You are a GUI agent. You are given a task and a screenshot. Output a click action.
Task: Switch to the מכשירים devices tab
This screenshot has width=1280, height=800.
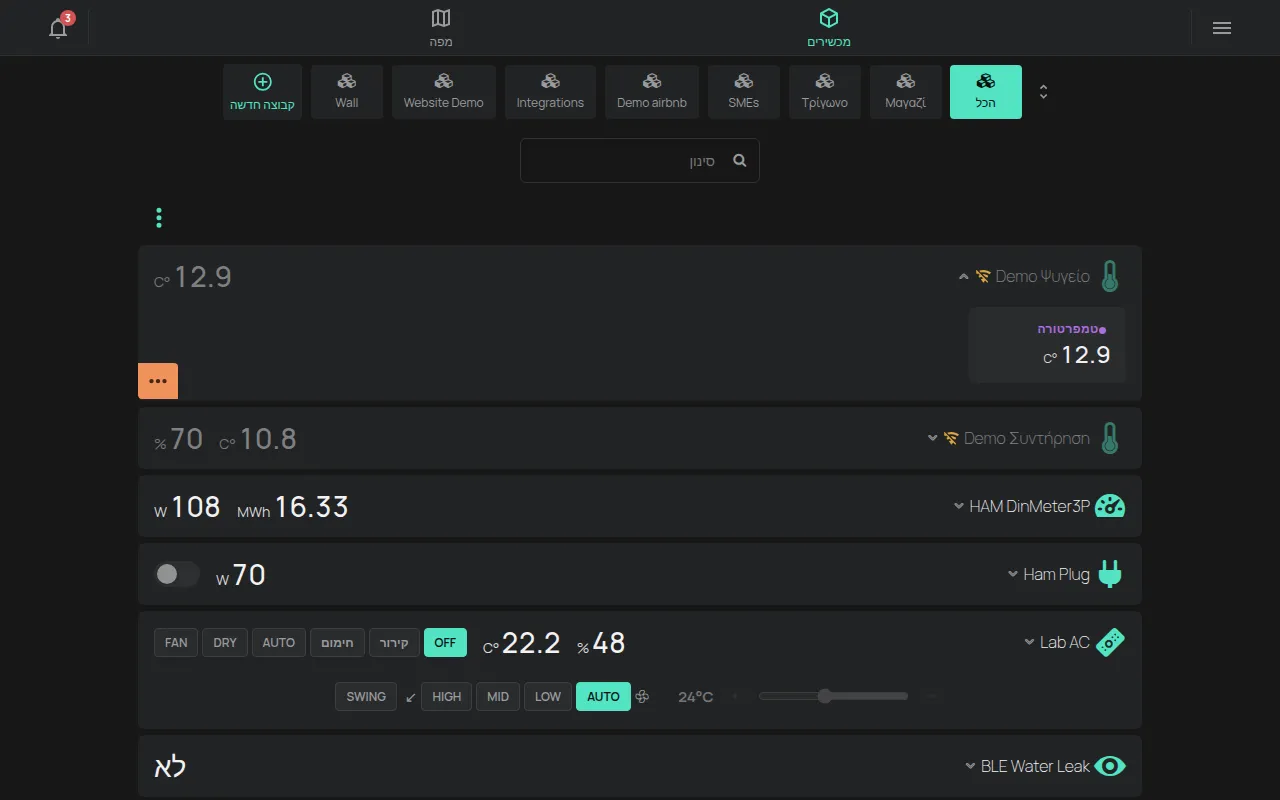pos(829,28)
